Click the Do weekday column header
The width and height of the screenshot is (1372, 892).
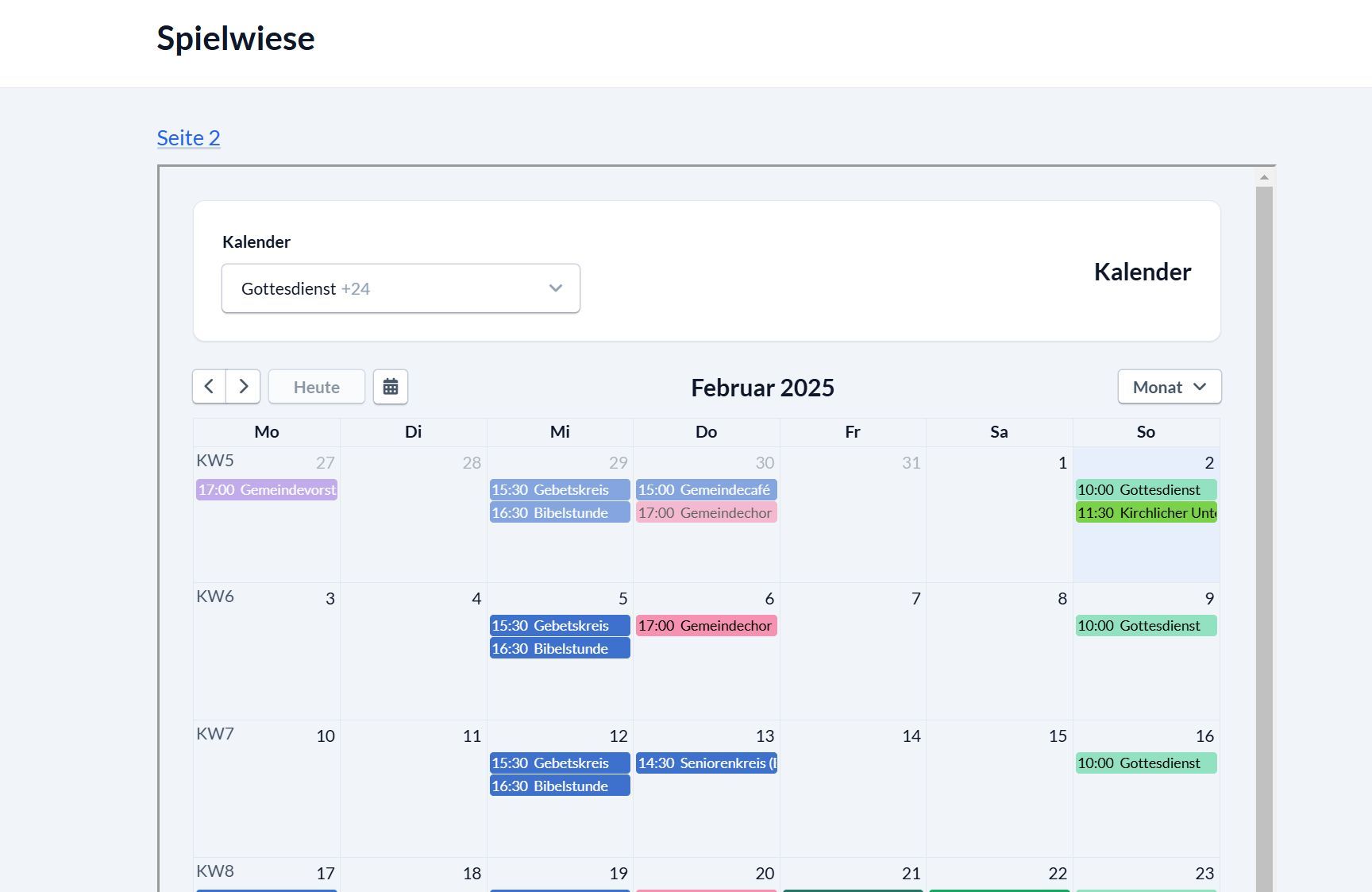tap(707, 432)
